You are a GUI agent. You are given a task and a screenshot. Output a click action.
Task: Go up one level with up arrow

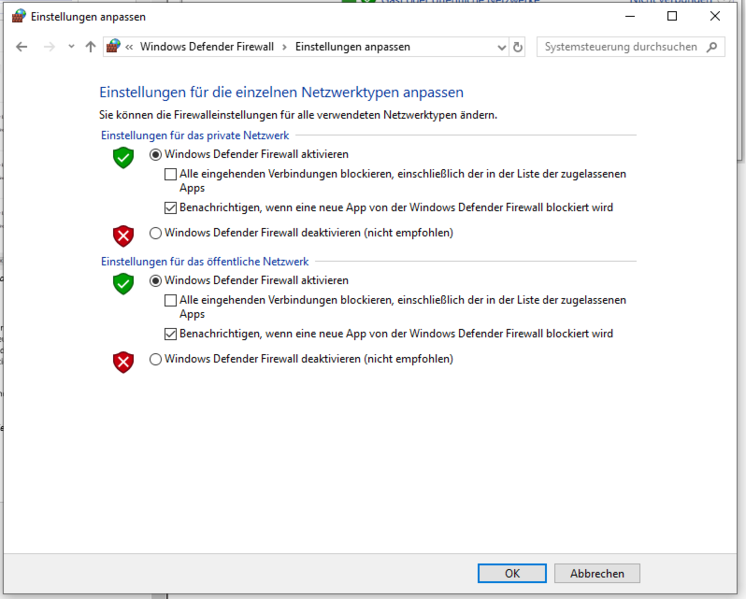tap(90, 47)
